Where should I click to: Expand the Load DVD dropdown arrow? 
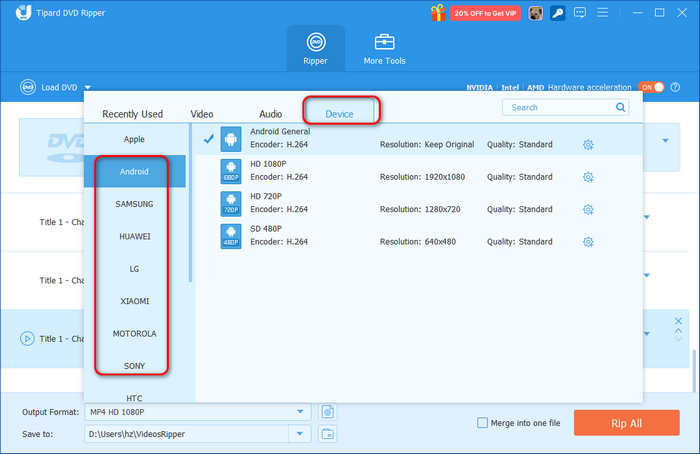click(88, 87)
